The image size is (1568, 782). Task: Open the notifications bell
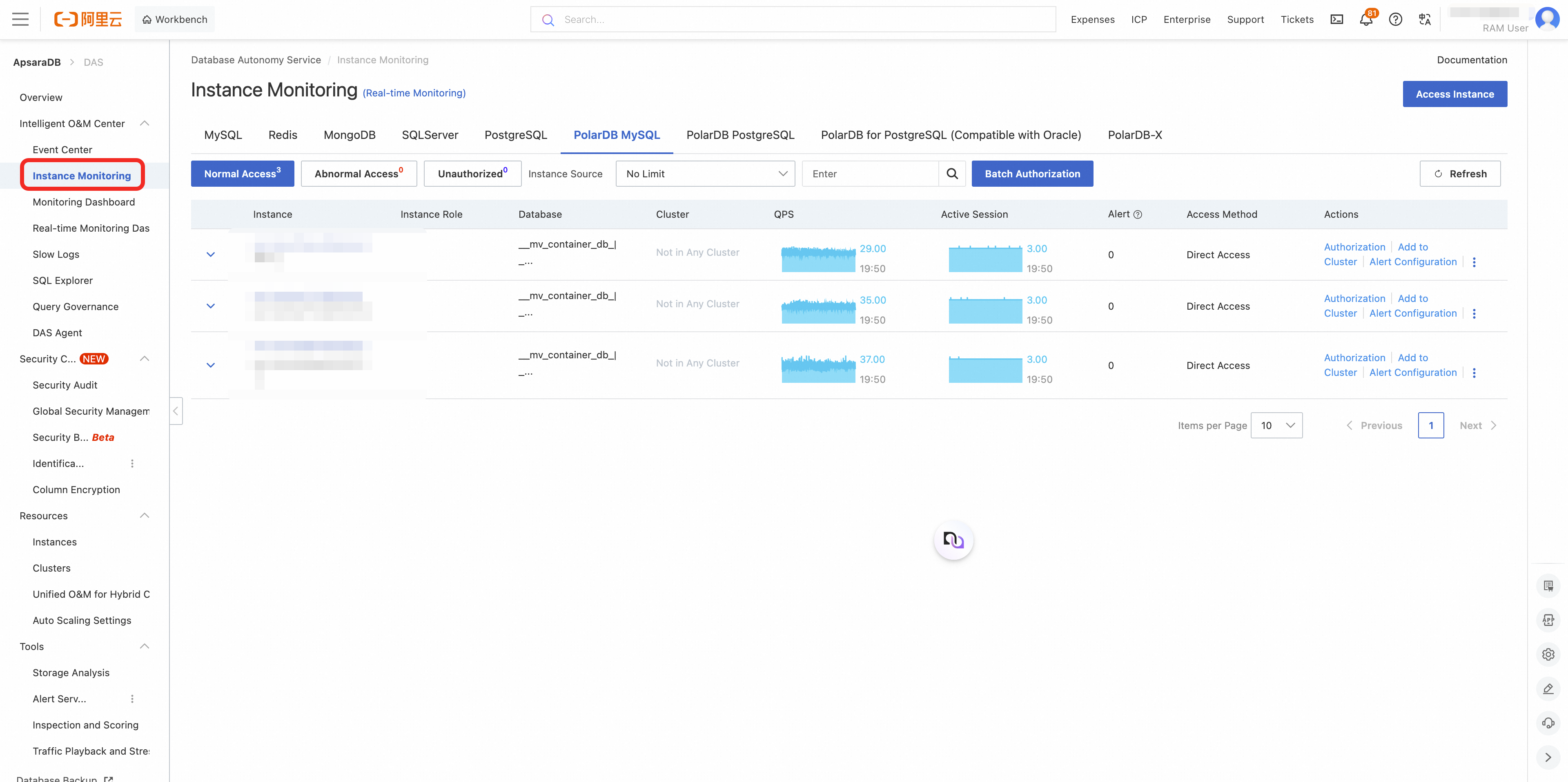[x=1366, y=20]
